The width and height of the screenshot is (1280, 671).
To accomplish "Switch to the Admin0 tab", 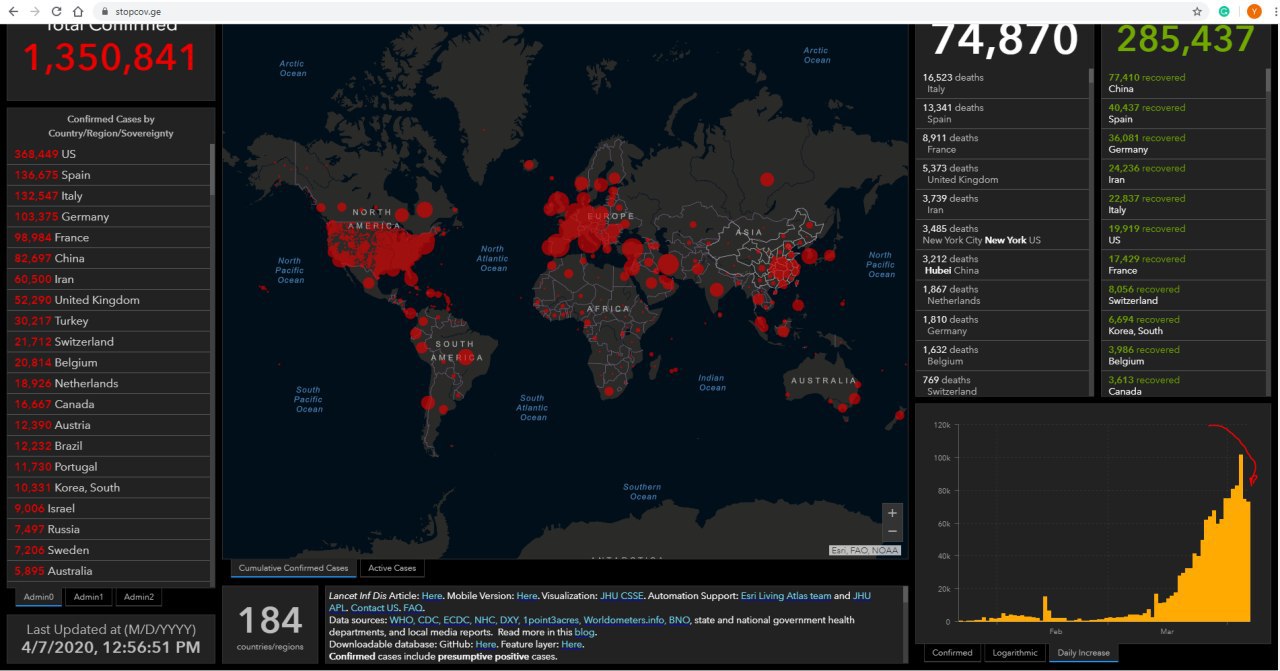I will click(39, 597).
